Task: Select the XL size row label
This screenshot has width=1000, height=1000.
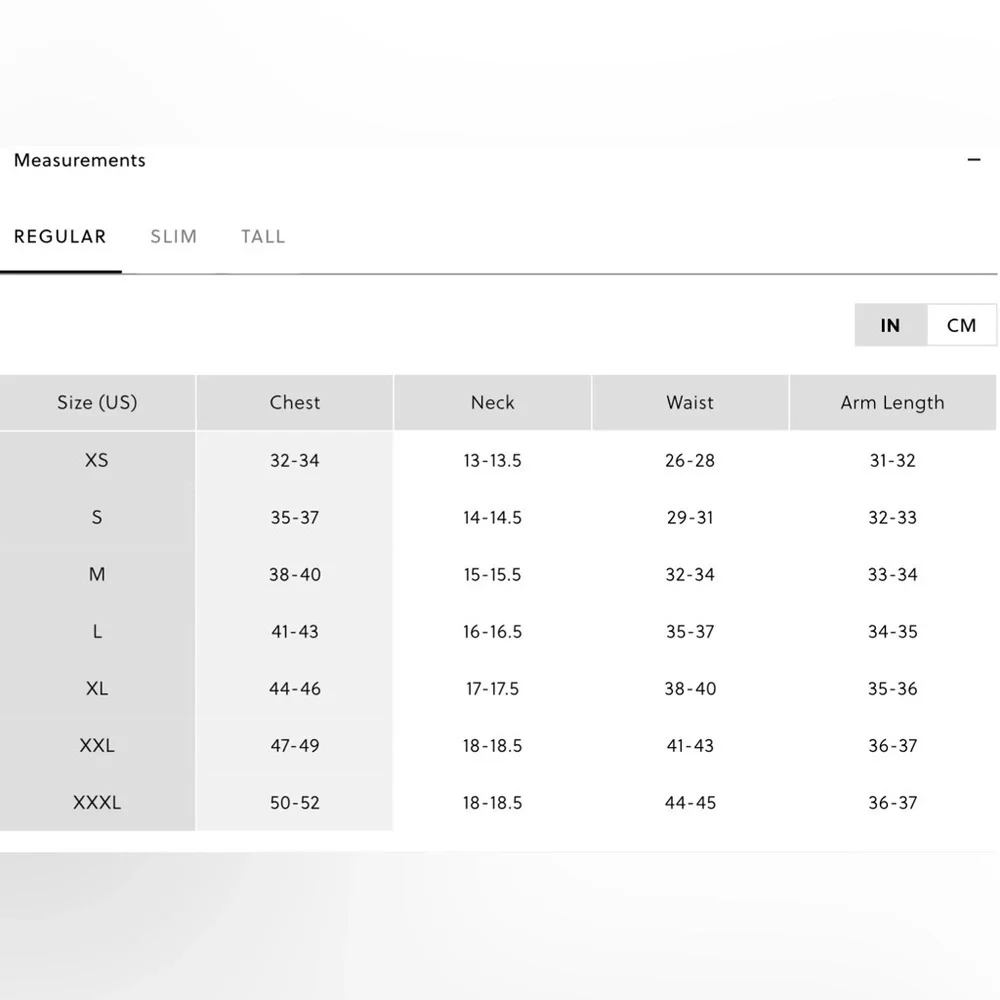Action: coord(97,689)
